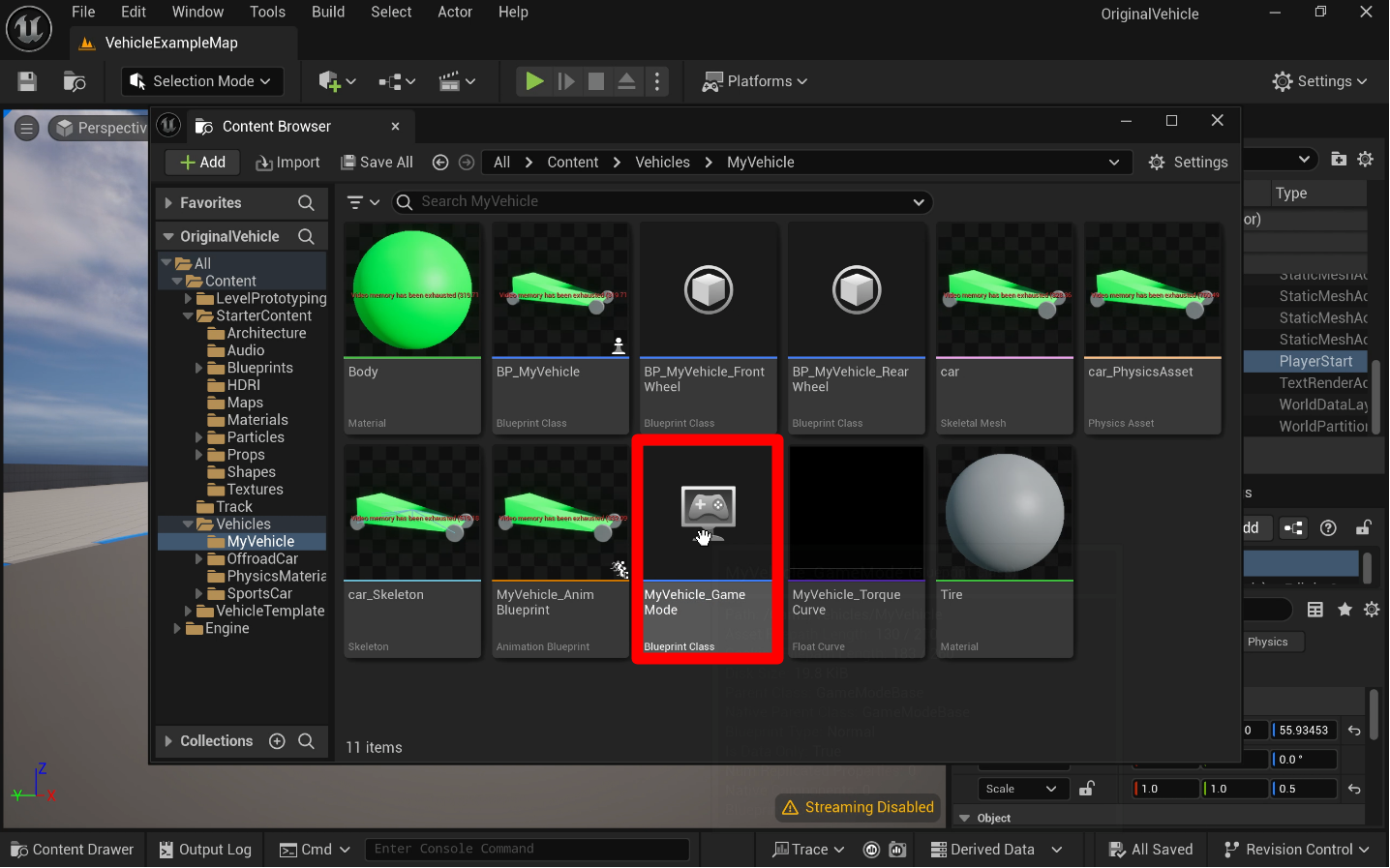
Task: Click the Vehicles breadcrumb path item
Action: pos(662,163)
